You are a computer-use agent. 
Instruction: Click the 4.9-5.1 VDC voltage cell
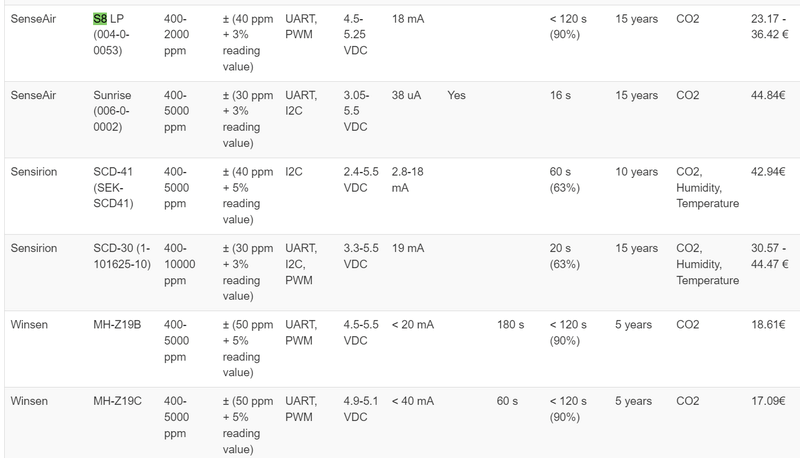(361, 409)
